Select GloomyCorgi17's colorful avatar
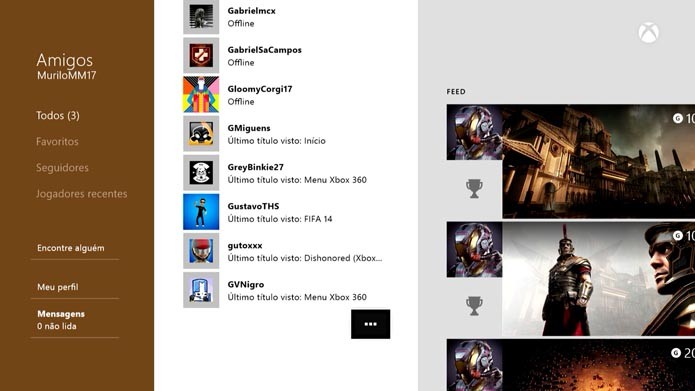695x391 pixels. (201, 94)
